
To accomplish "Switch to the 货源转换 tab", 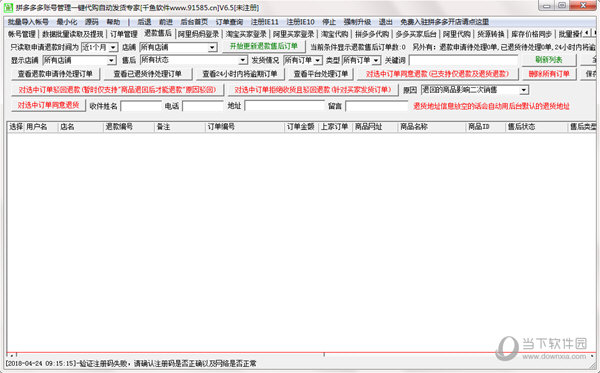I will (491, 34).
